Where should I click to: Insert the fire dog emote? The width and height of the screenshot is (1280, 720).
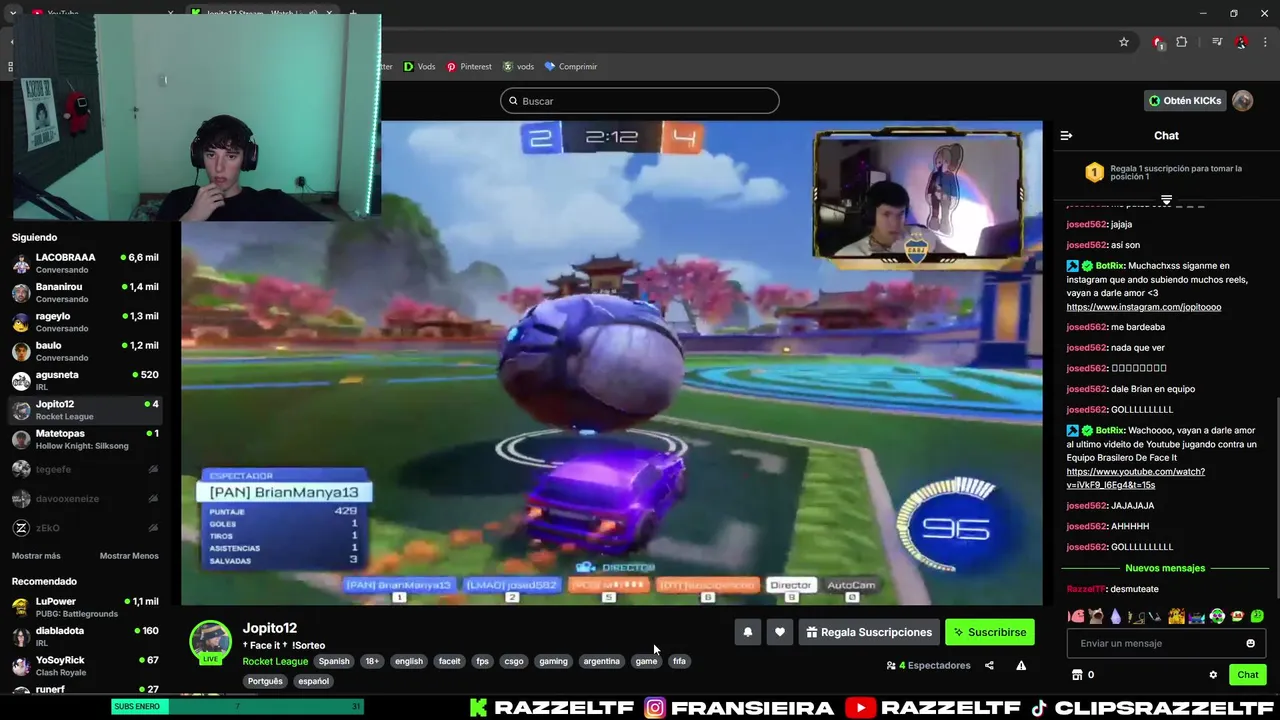pyautogui.click(x=1177, y=617)
